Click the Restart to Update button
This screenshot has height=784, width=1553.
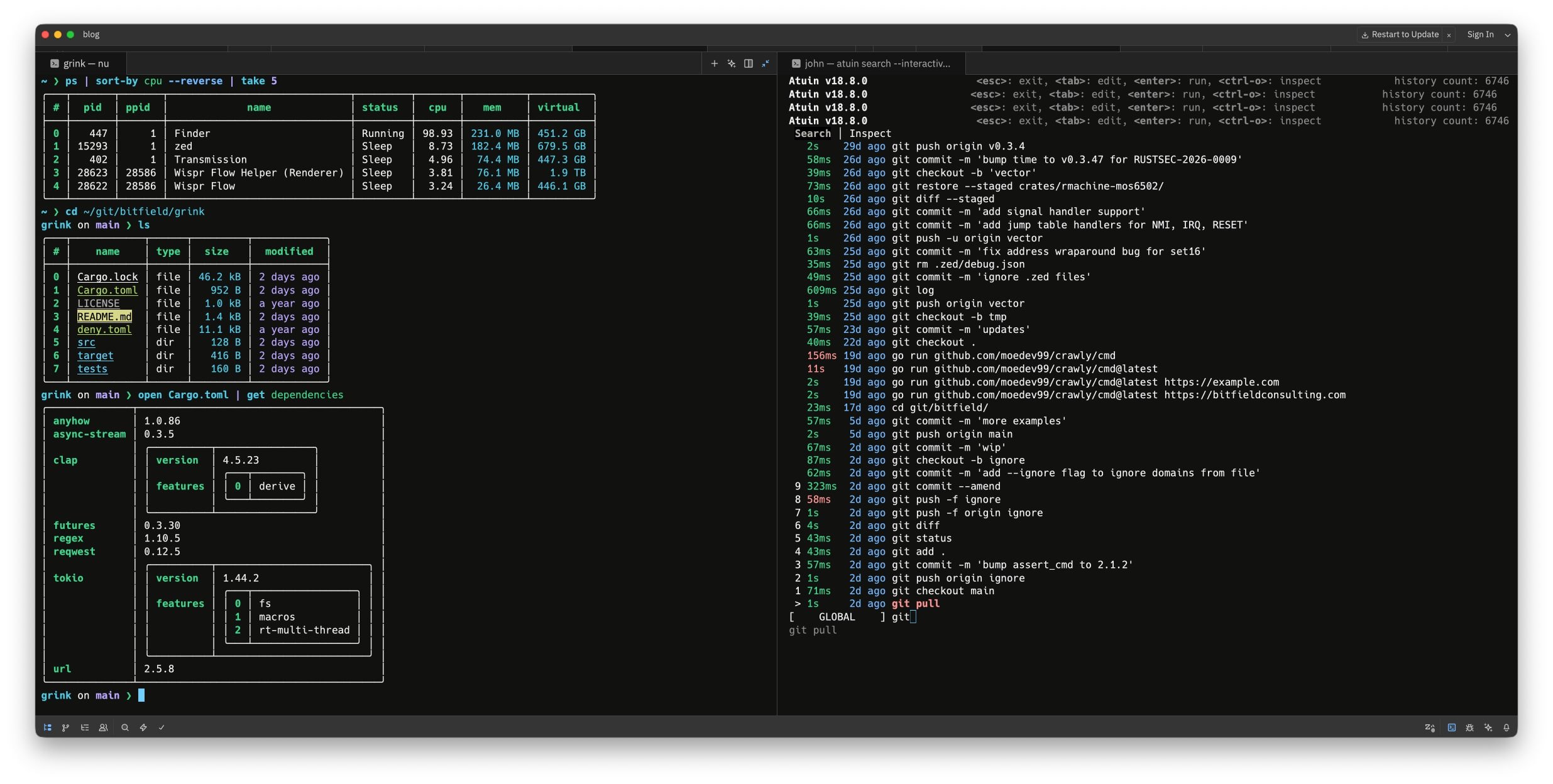coord(1400,35)
